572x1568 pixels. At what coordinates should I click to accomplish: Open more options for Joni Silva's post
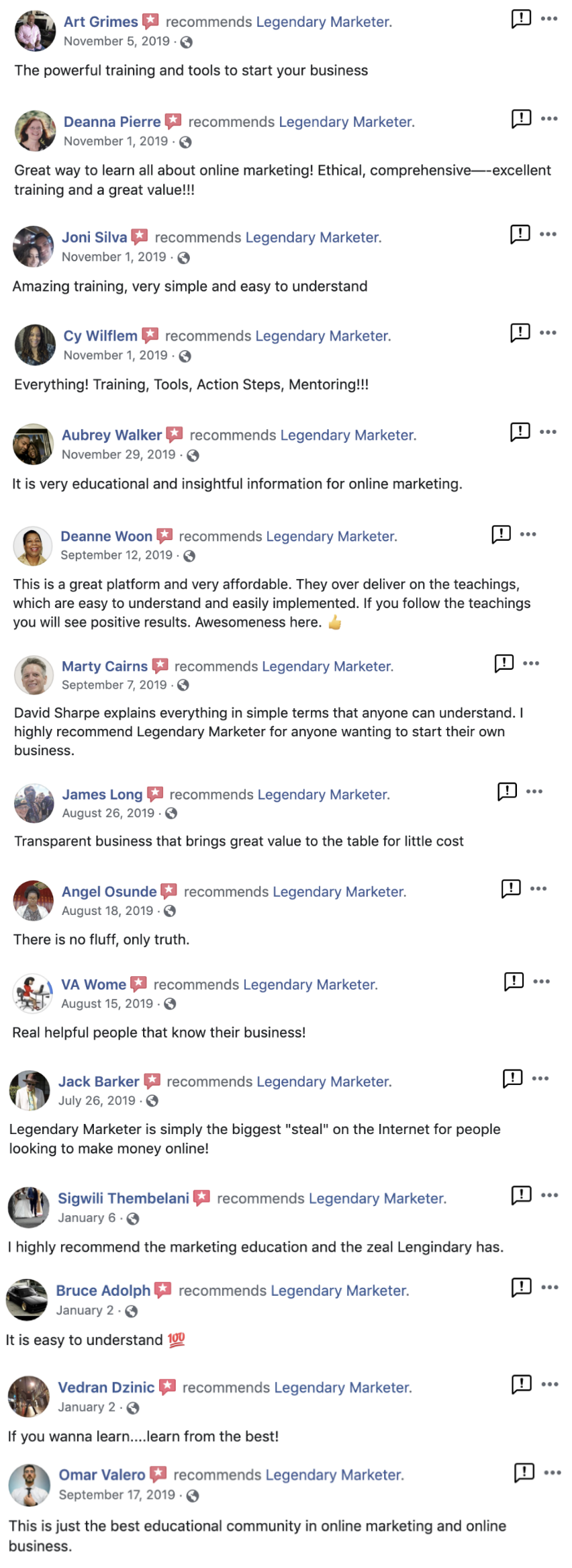548,234
